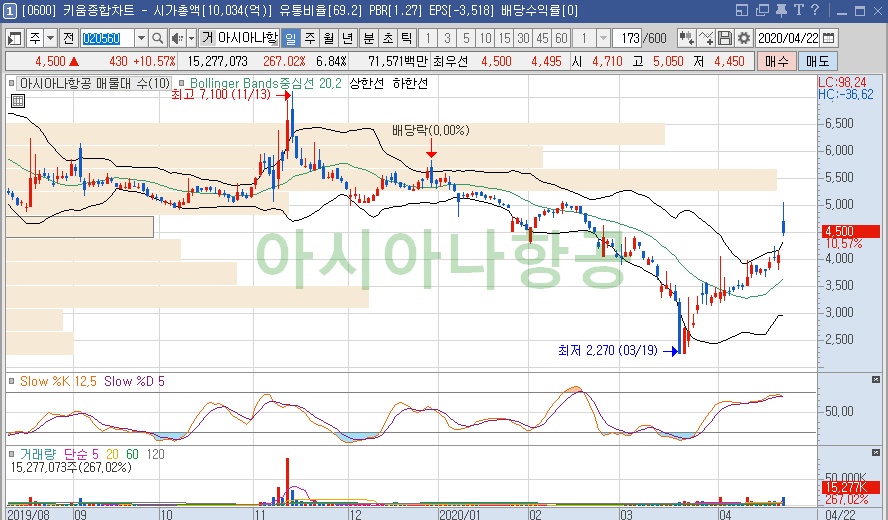Screen dimensions: 888x520
Task: Select the weekly (주) chart period
Action: tap(310, 39)
